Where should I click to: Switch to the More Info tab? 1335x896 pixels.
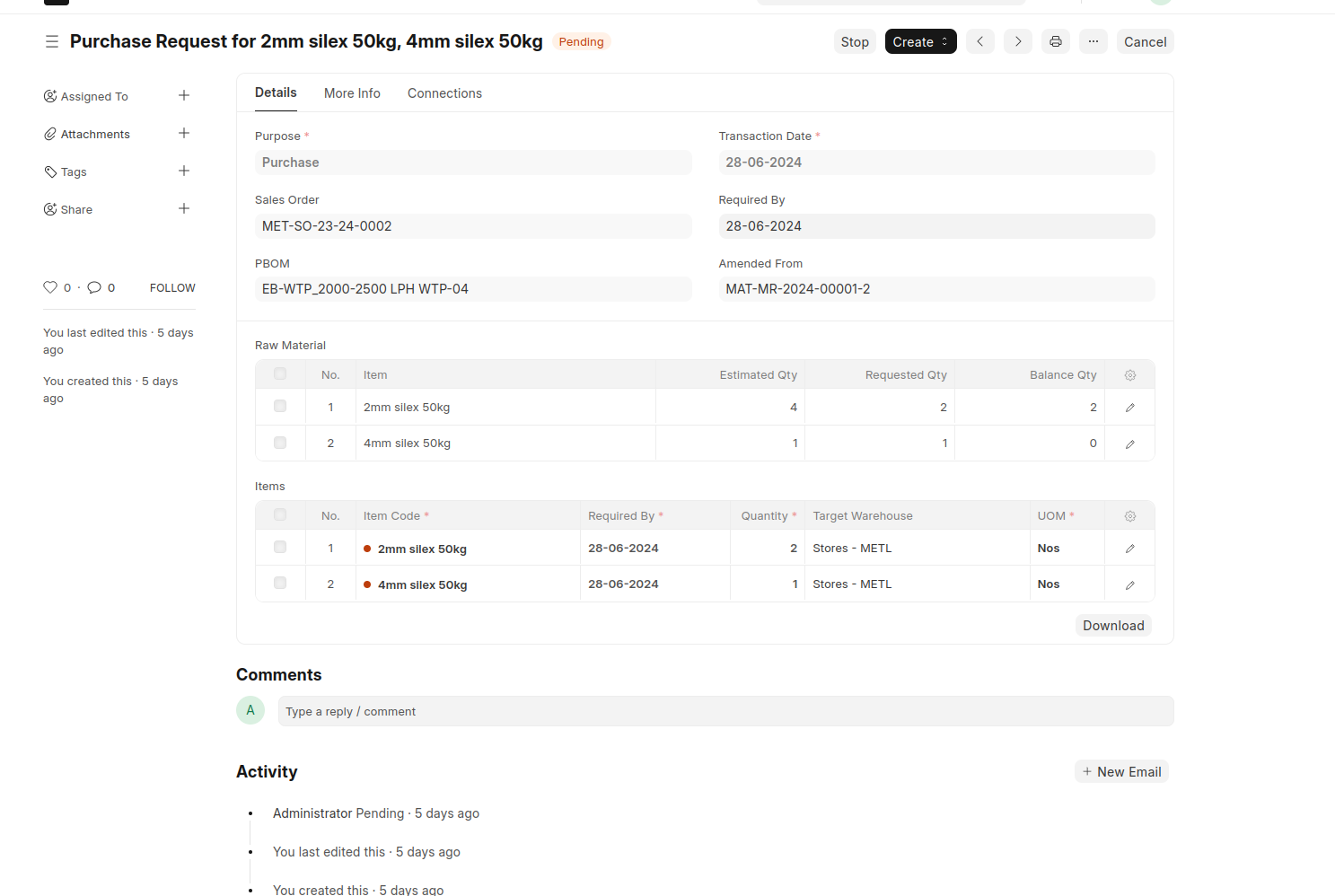352,93
